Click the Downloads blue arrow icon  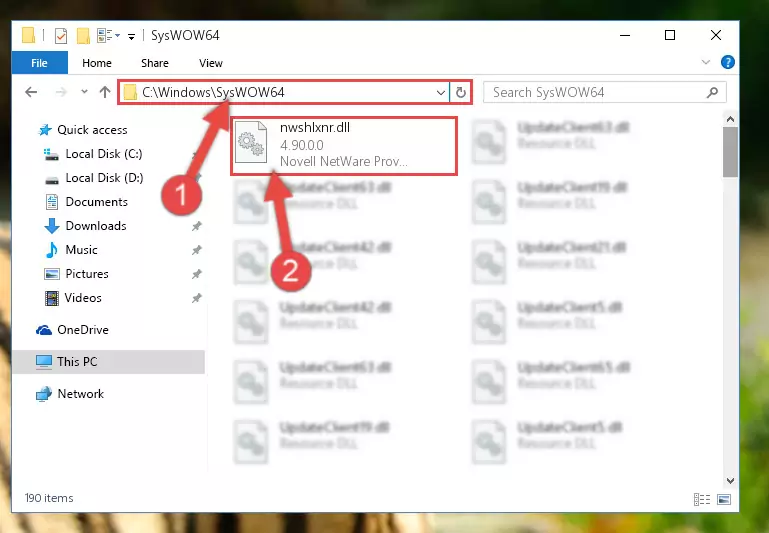[51, 226]
